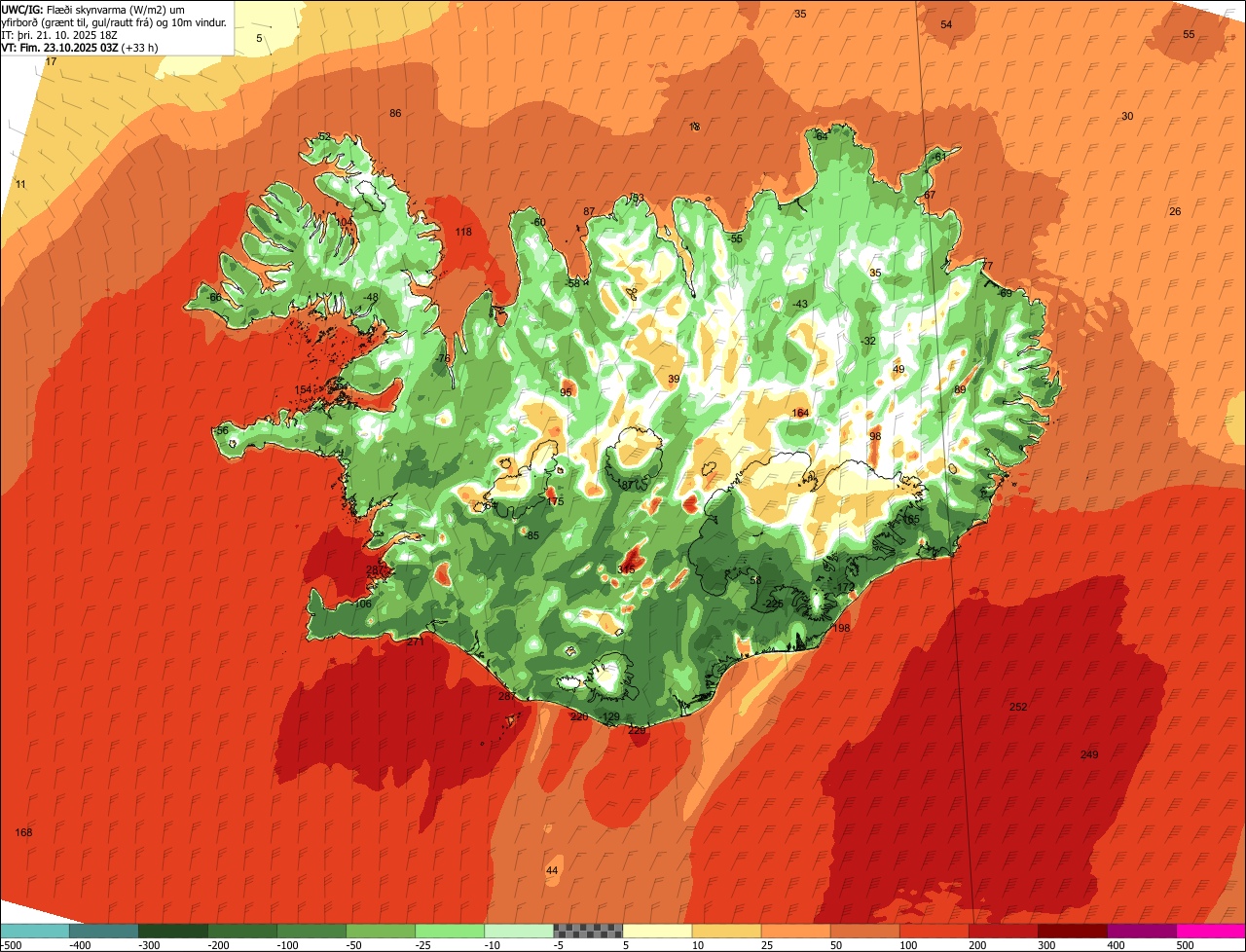The width and height of the screenshot is (1246, 952).
Task: Click the light green legend swatch right of -25
Action: (450, 931)
